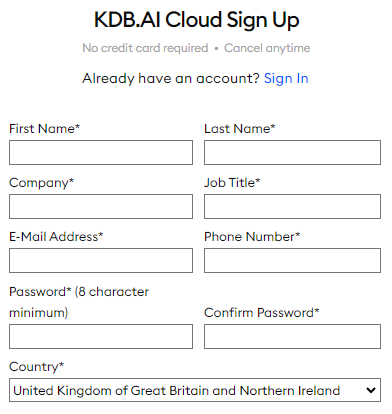The image size is (392, 414).
Task: Click the Sign In link
Action: coord(286,79)
